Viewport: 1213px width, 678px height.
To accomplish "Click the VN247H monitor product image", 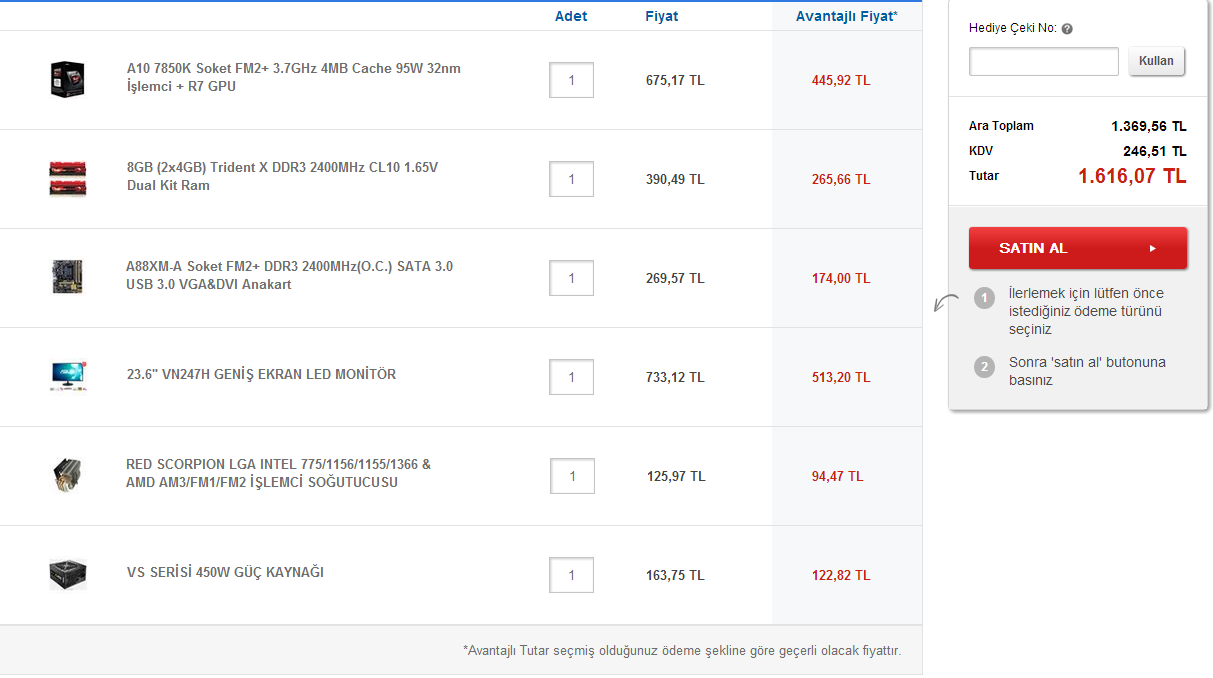I will [x=68, y=376].
